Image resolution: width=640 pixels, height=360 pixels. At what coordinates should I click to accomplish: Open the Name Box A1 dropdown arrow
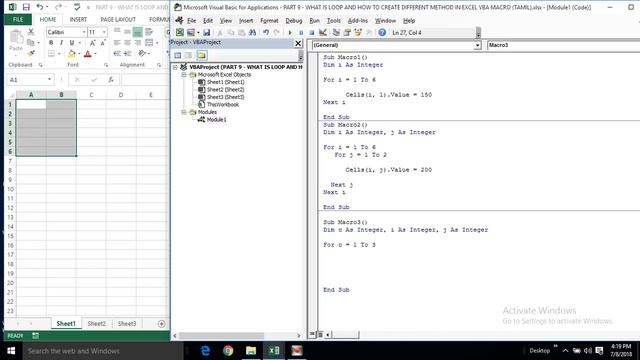tap(49, 80)
